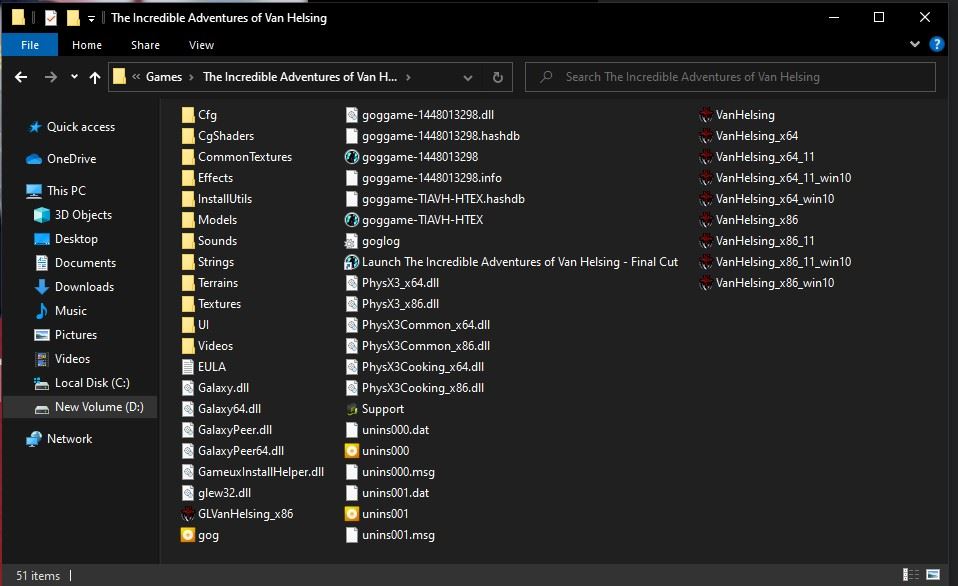This screenshot has width=958, height=586.
Task: Expand the ribbon with the chevron
Action: pos(915,45)
